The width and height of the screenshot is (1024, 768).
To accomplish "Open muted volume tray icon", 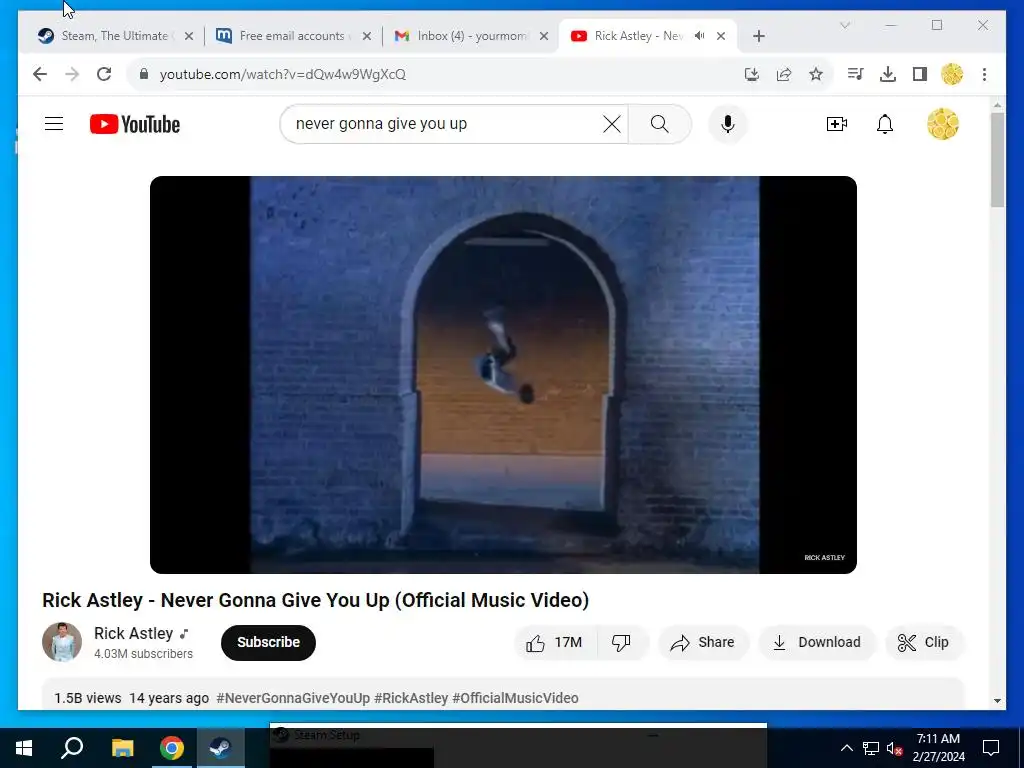I will 895,748.
